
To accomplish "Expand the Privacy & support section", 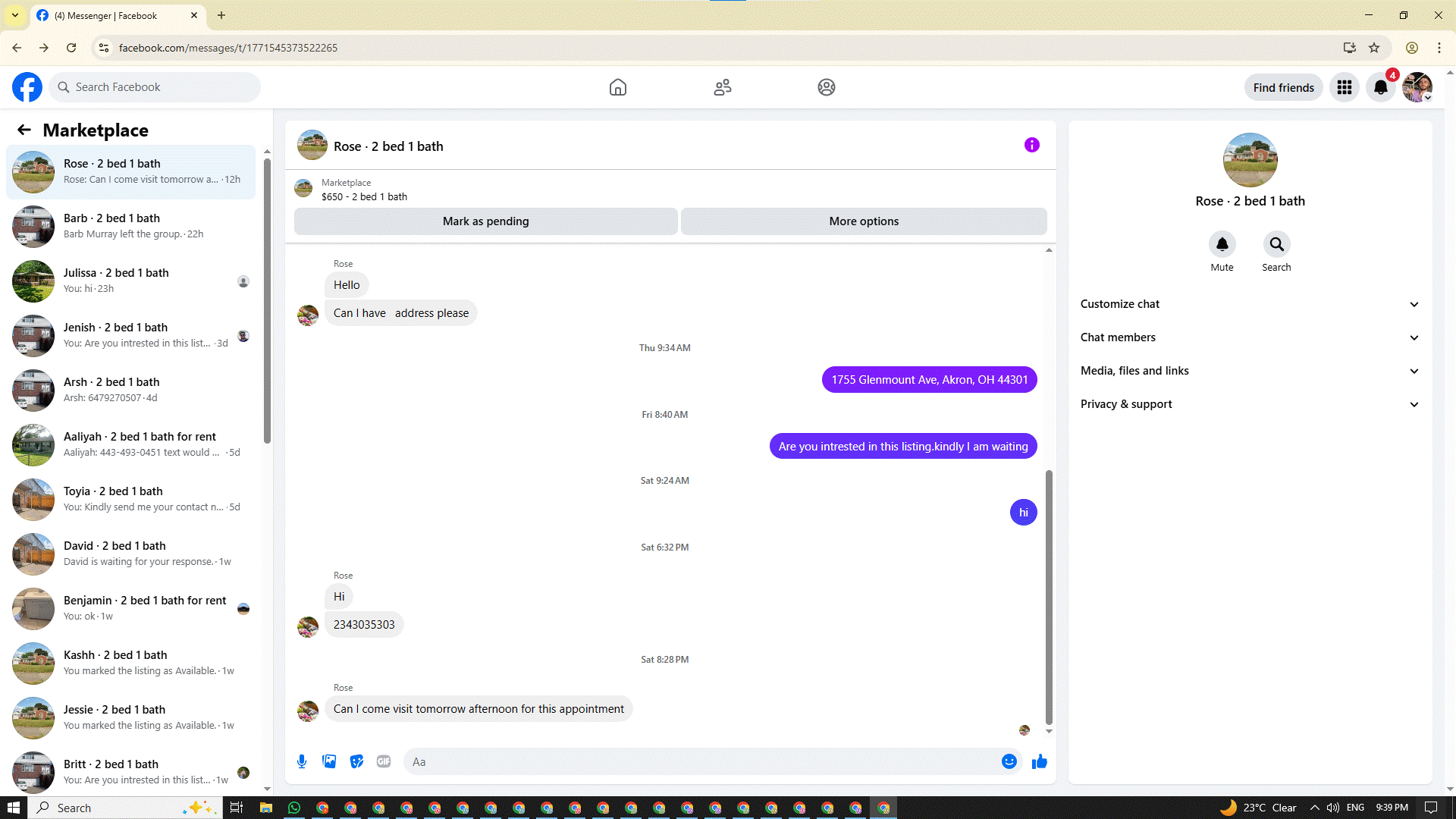I will tap(1250, 404).
